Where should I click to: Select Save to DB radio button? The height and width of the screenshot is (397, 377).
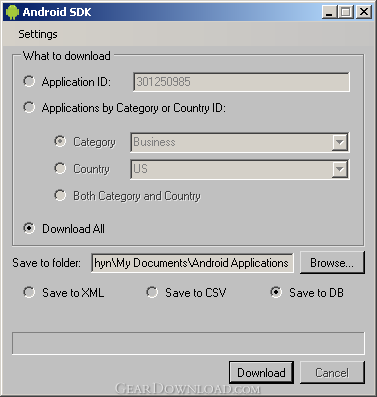[x=276, y=292]
